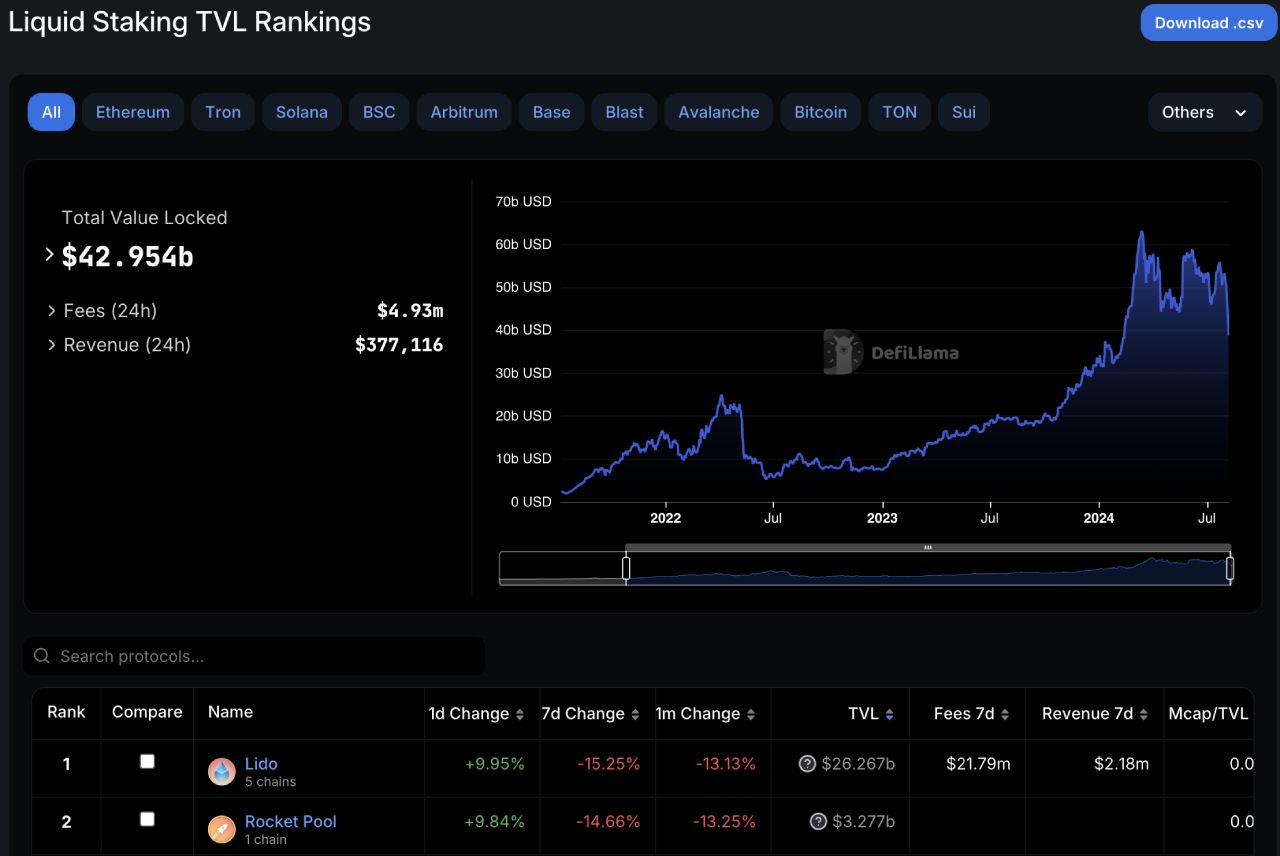
Task: Open the Rocket Pool protocol link
Action: coord(291,821)
